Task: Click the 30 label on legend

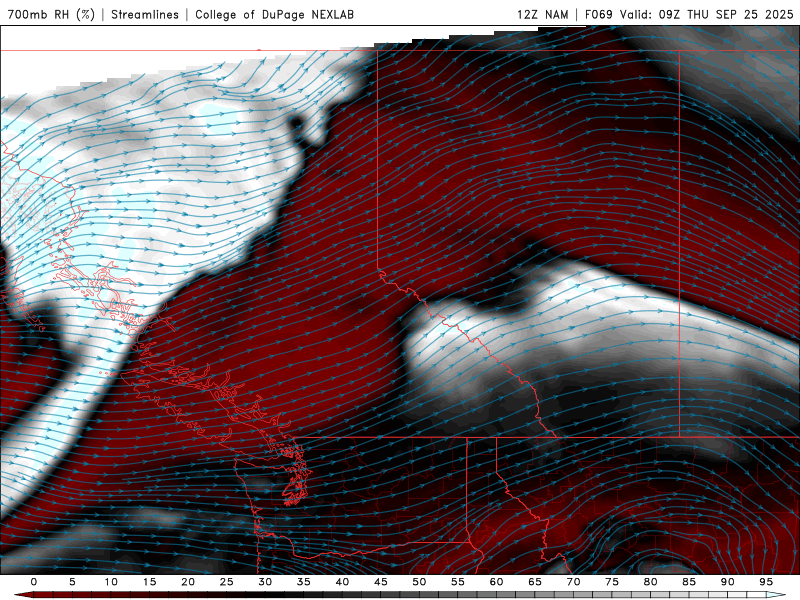Action: click(265, 582)
